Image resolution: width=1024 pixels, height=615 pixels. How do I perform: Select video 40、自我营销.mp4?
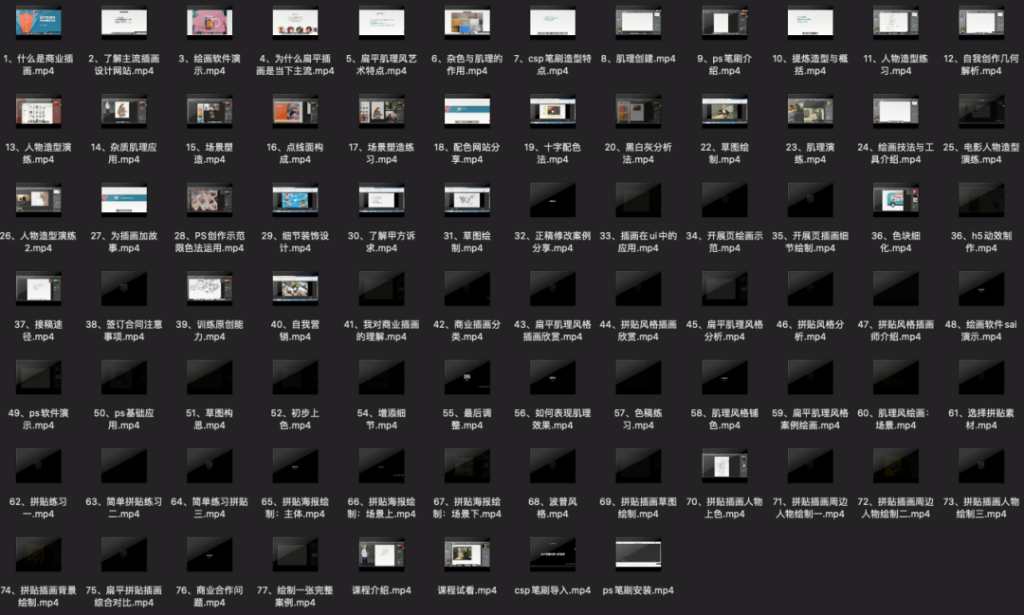pyautogui.click(x=295, y=288)
